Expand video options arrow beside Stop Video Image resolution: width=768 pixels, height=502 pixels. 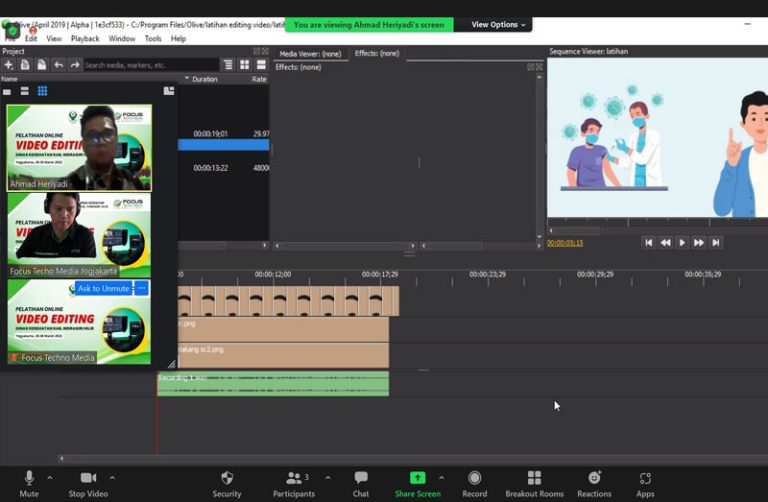[112, 477]
